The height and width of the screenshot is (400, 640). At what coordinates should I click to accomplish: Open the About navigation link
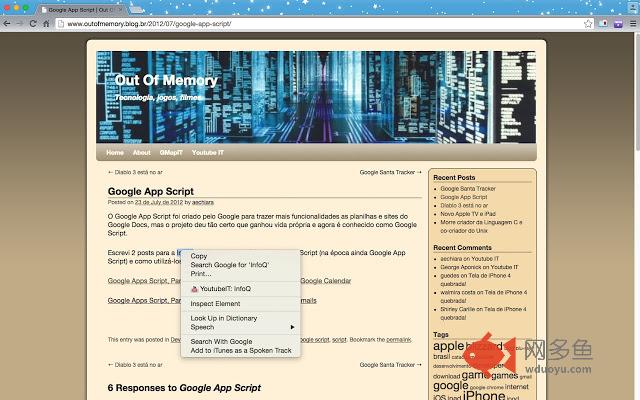[x=142, y=152]
